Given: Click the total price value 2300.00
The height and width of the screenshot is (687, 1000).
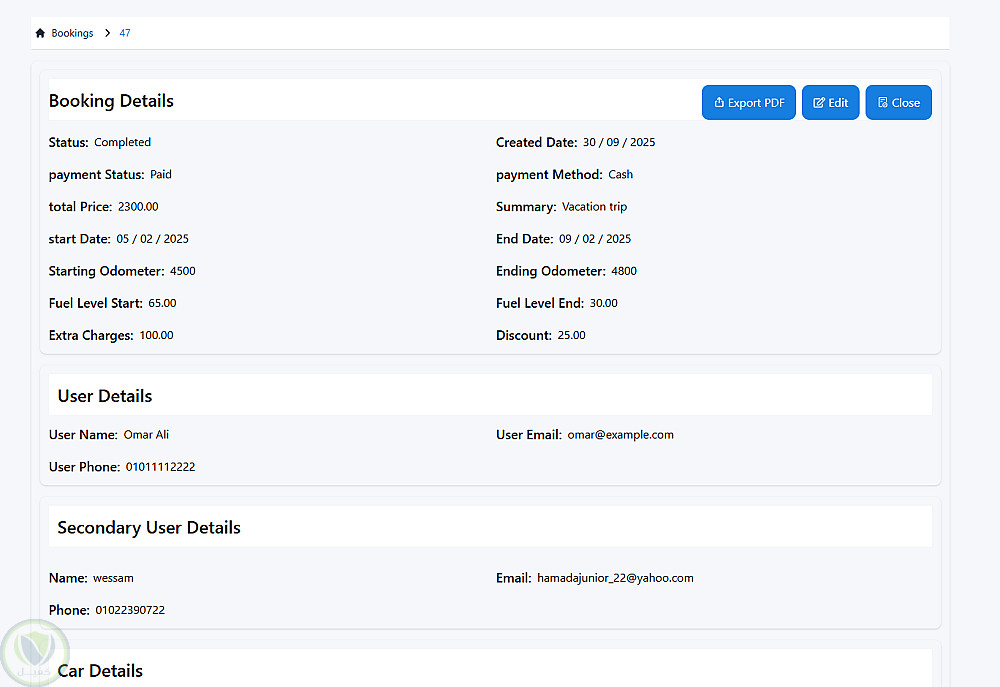Looking at the screenshot, I should [138, 207].
